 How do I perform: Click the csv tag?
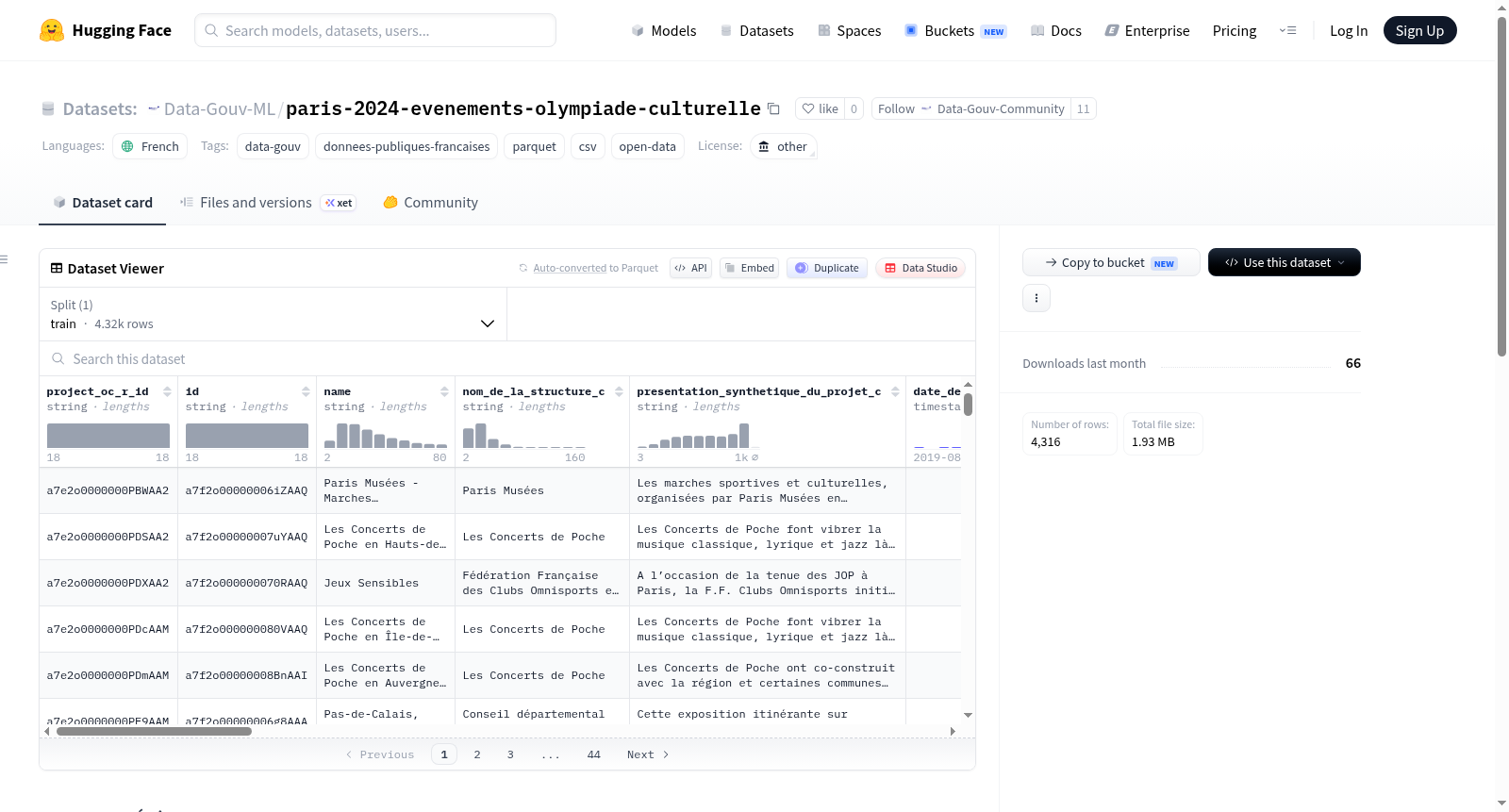pyautogui.click(x=588, y=146)
